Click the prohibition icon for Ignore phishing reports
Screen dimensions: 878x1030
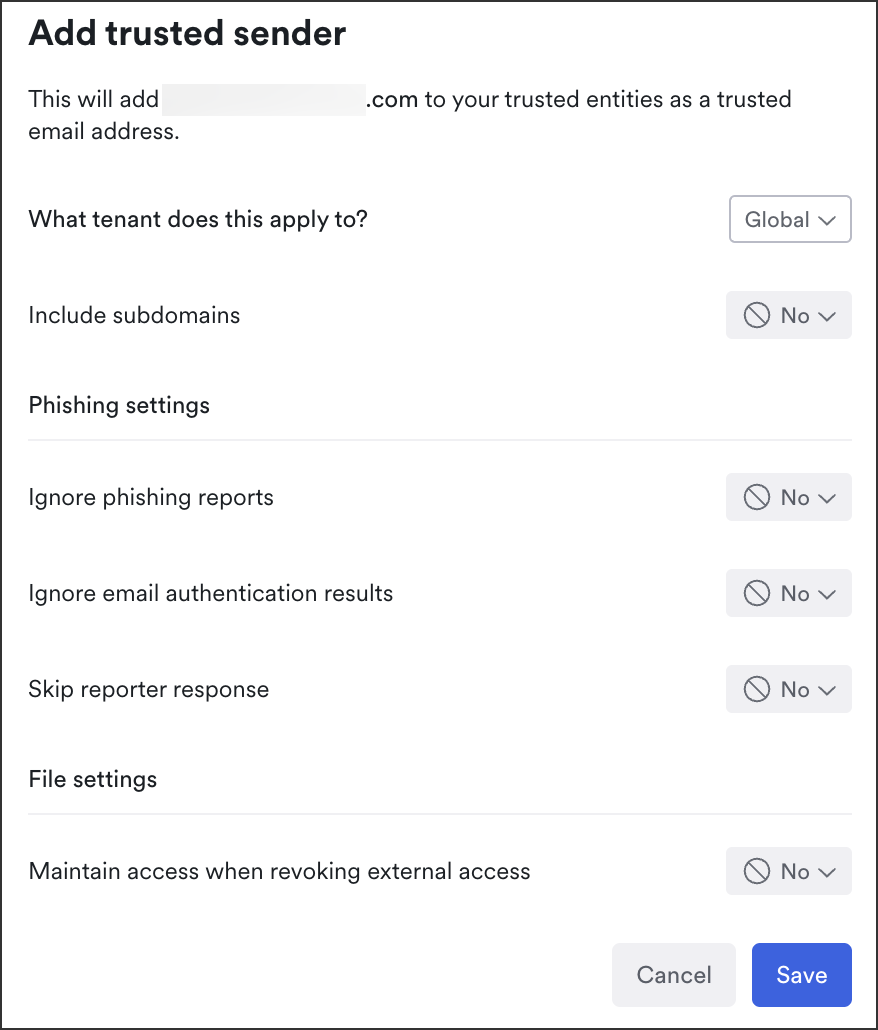(x=757, y=497)
